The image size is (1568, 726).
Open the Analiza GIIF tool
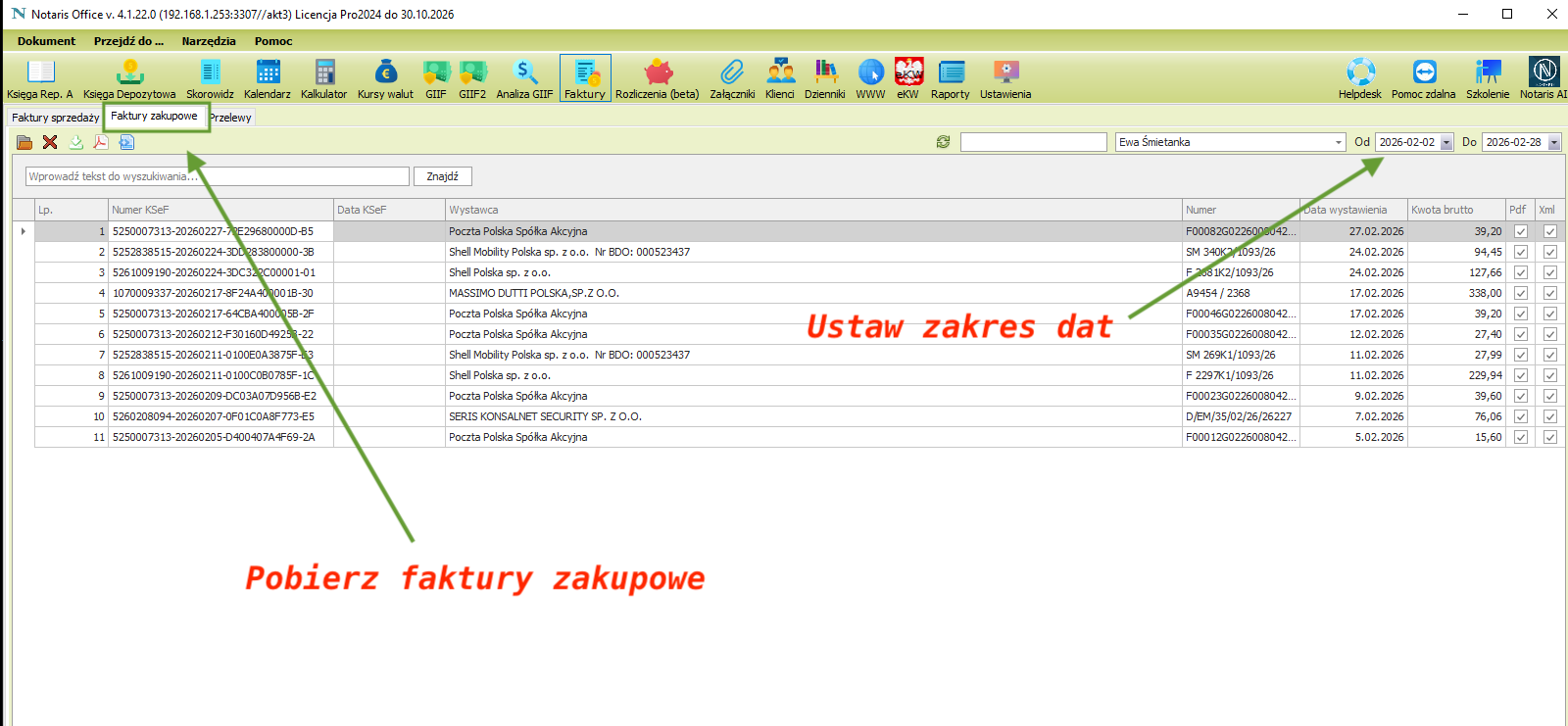click(524, 78)
